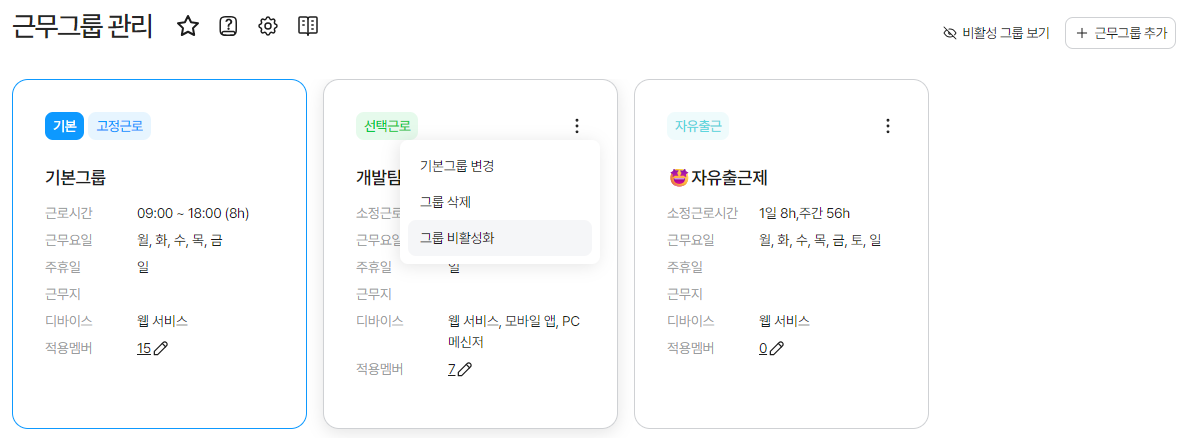
Task: Select 기본그룹 변경 from the menu
Action: coord(457,165)
